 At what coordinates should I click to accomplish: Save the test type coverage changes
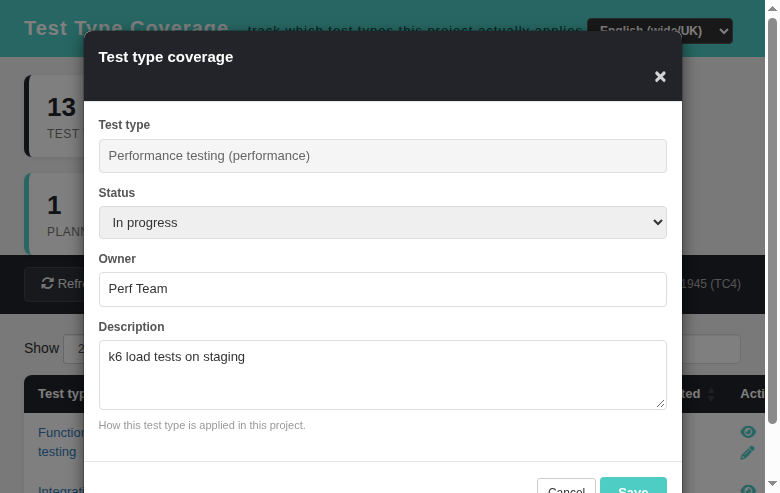(x=633, y=486)
